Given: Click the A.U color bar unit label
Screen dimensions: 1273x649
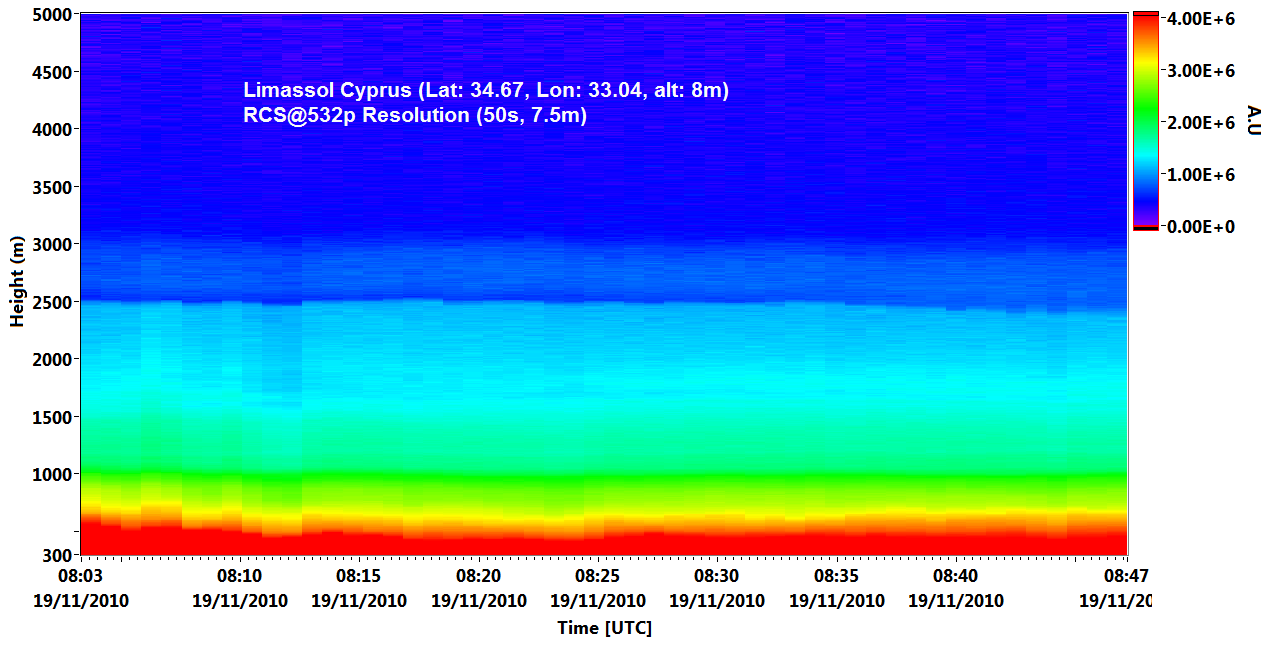Looking at the screenshot, I should [1253, 121].
